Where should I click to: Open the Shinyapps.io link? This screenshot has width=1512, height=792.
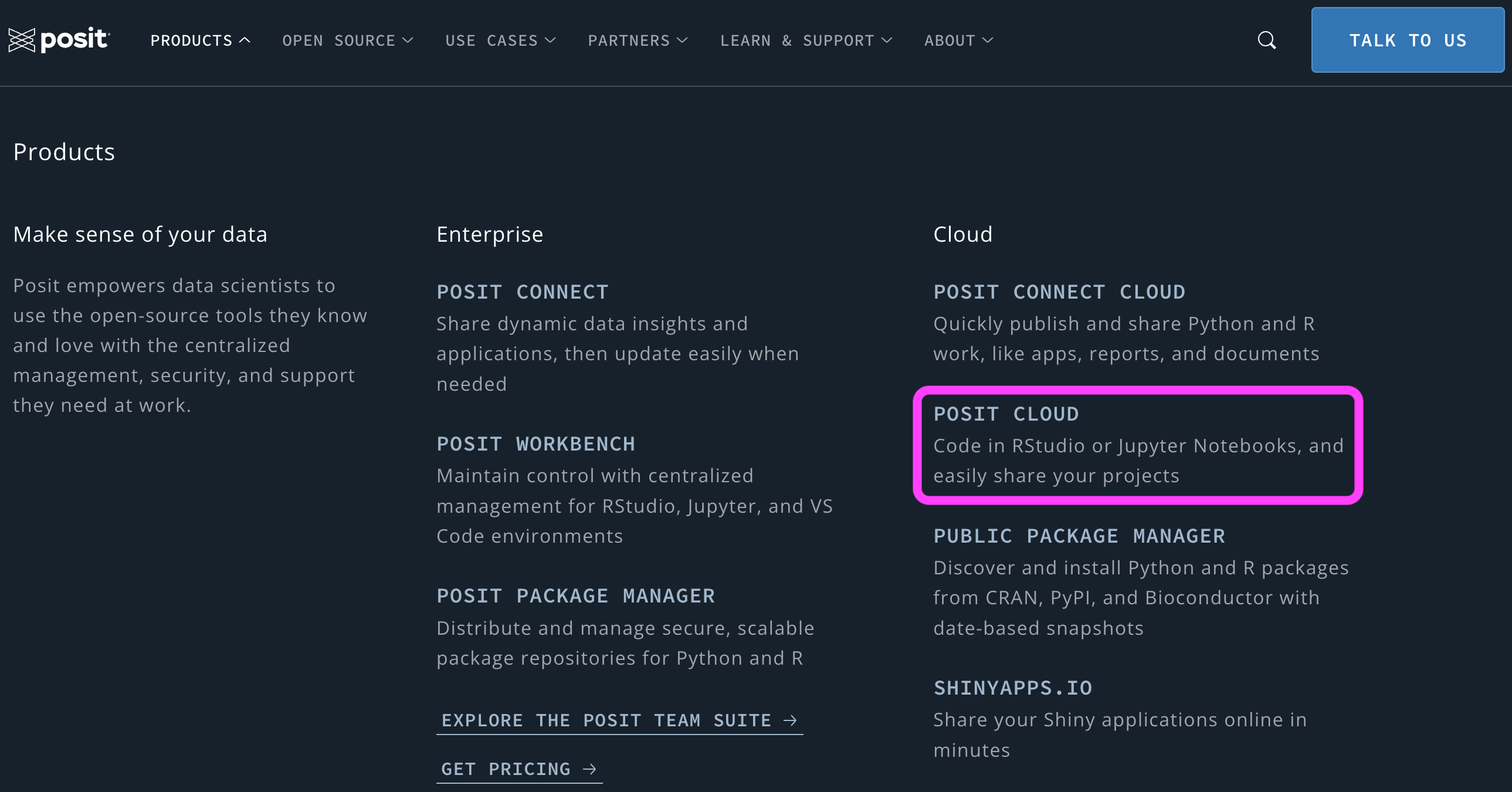click(x=1013, y=688)
